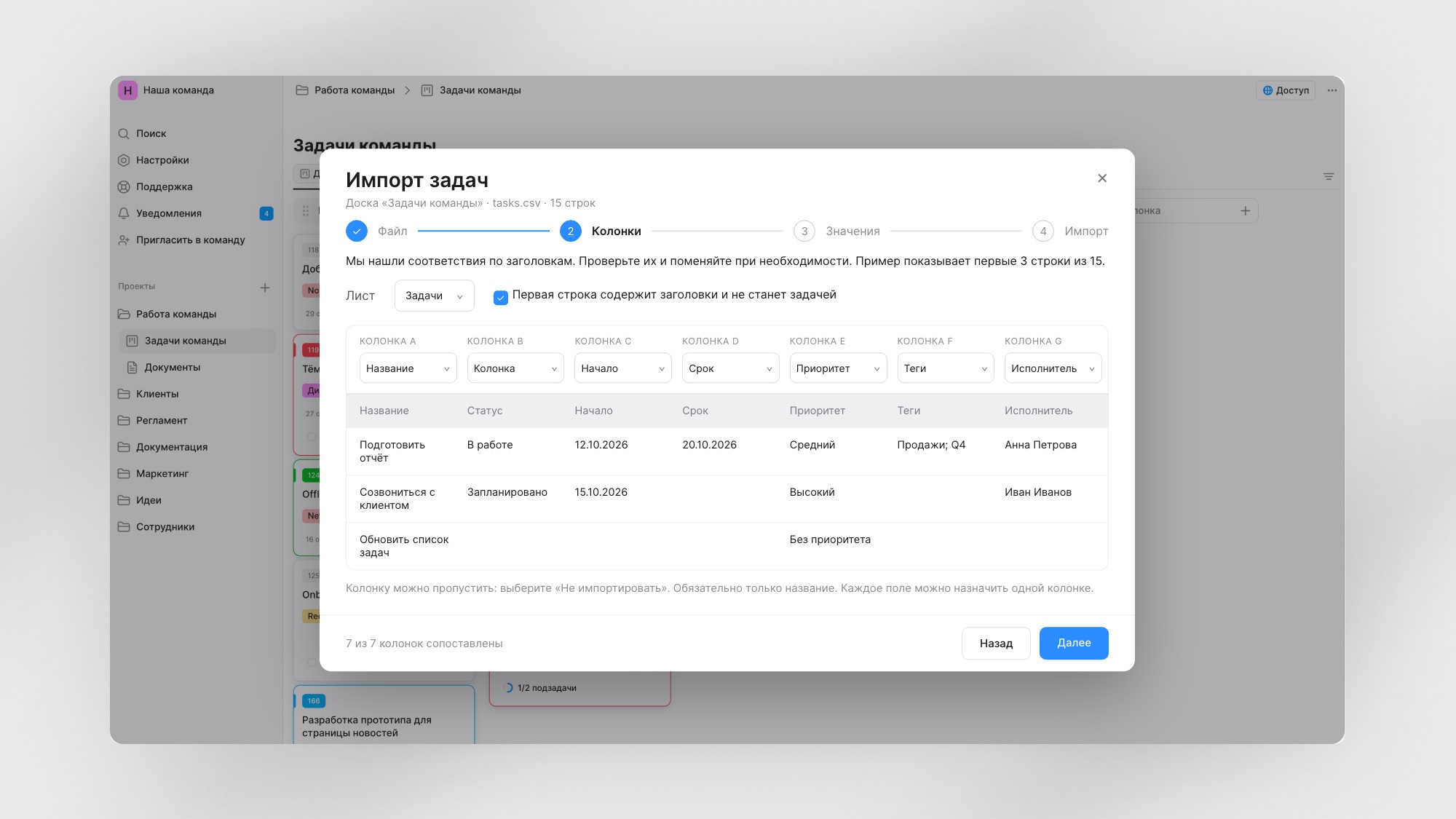Click the Поиск magnifier icon in sidebar
The height and width of the screenshot is (819, 1456).
pyautogui.click(x=124, y=134)
